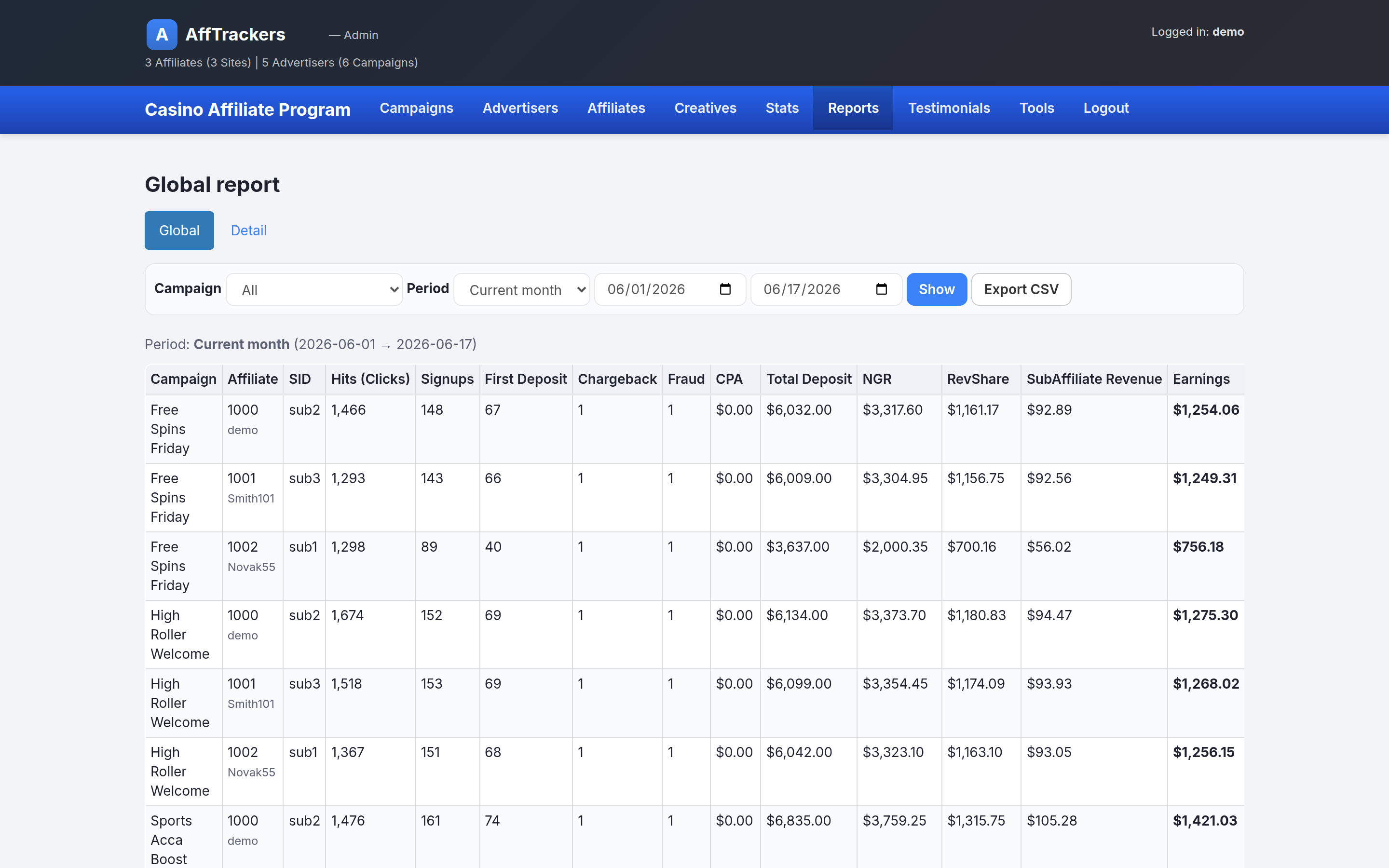The image size is (1389, 868).
Task: Click hits value 1,367
Action: coord(347,752)
